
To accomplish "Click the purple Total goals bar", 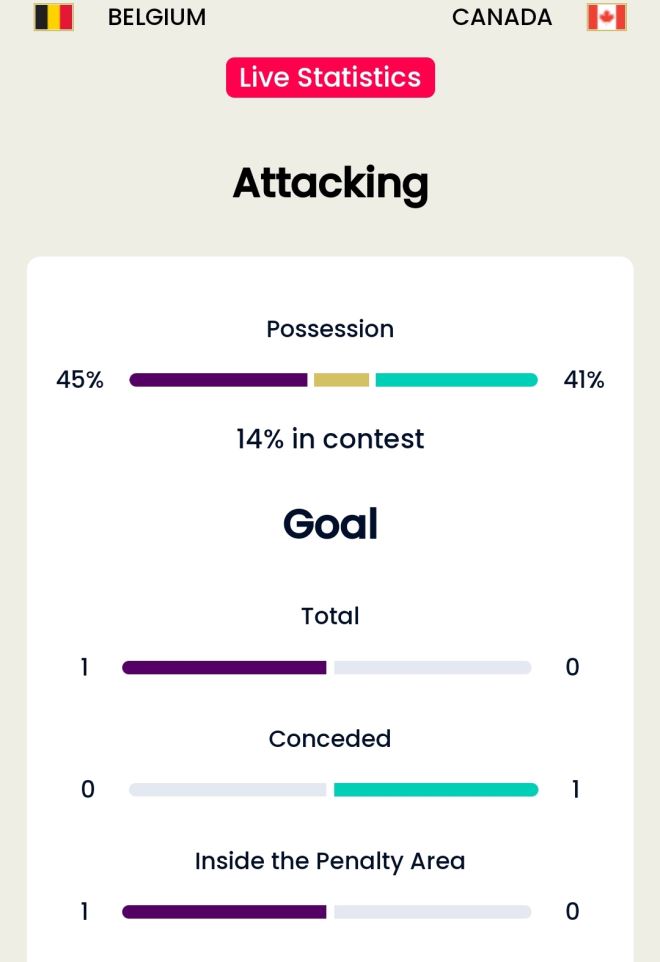I will 224,668.
